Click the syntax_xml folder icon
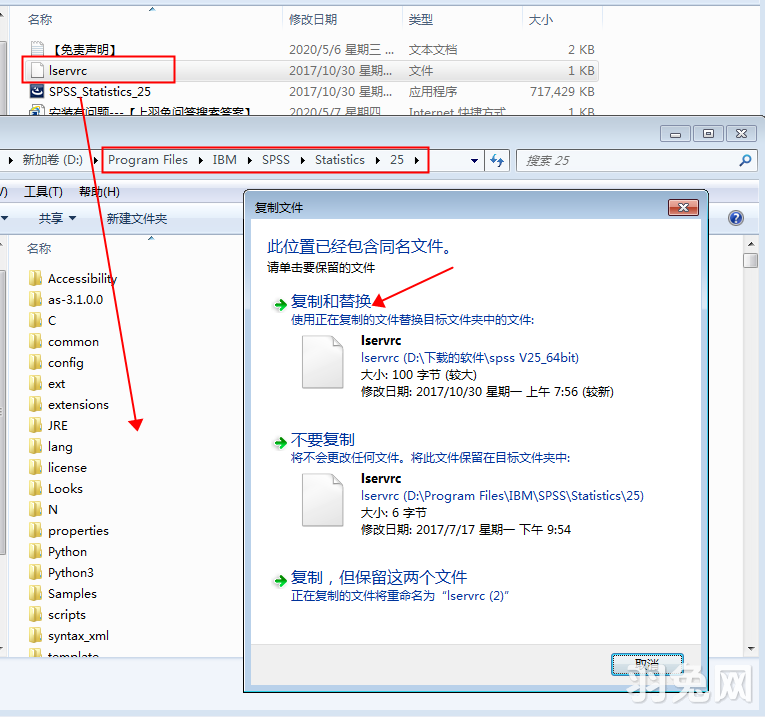 tap(35, 635)
